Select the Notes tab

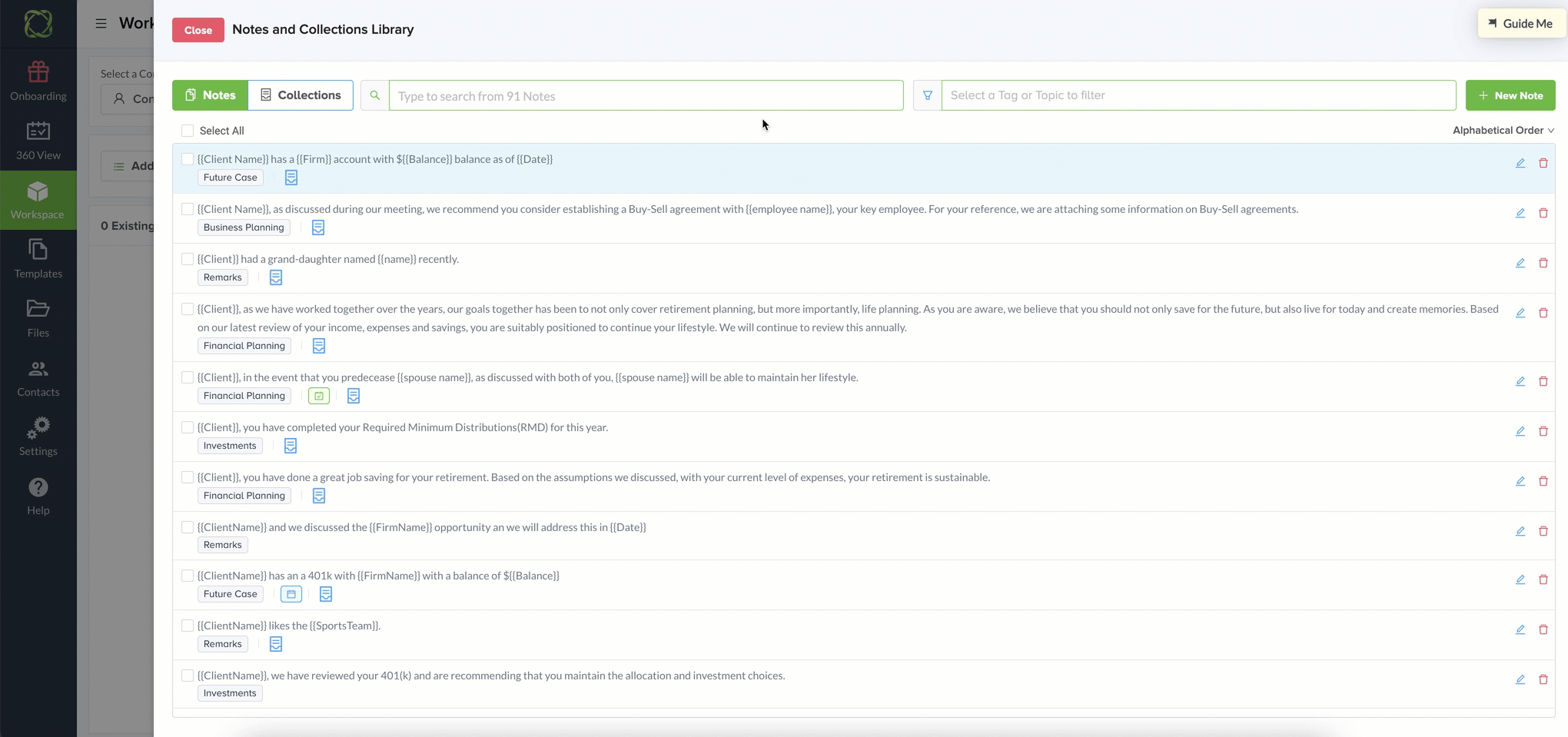point(210,95)
